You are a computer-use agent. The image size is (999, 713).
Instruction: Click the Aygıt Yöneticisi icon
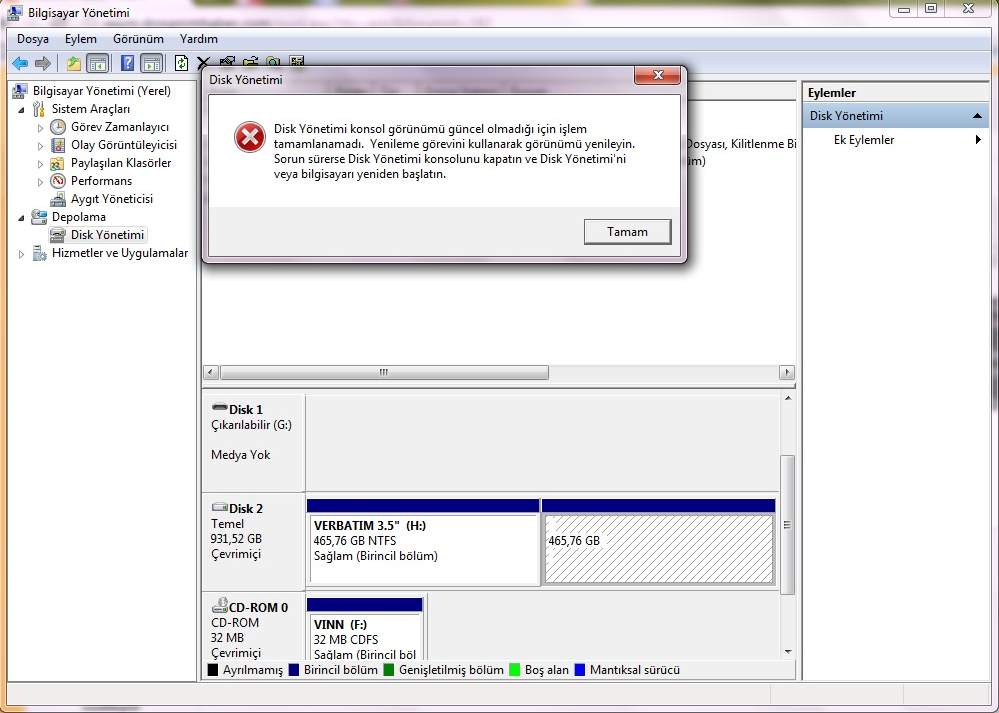[x=58, y=199]
